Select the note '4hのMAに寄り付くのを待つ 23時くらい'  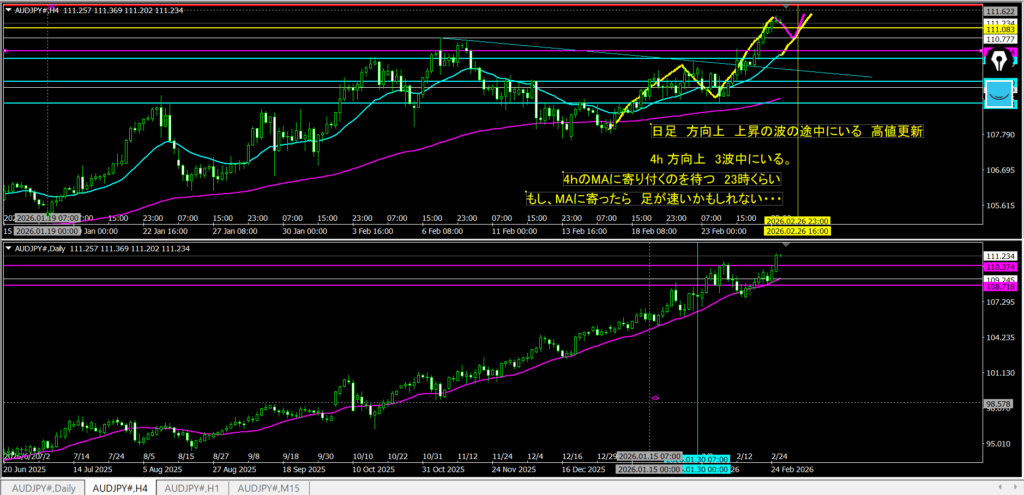pos(671,179)
